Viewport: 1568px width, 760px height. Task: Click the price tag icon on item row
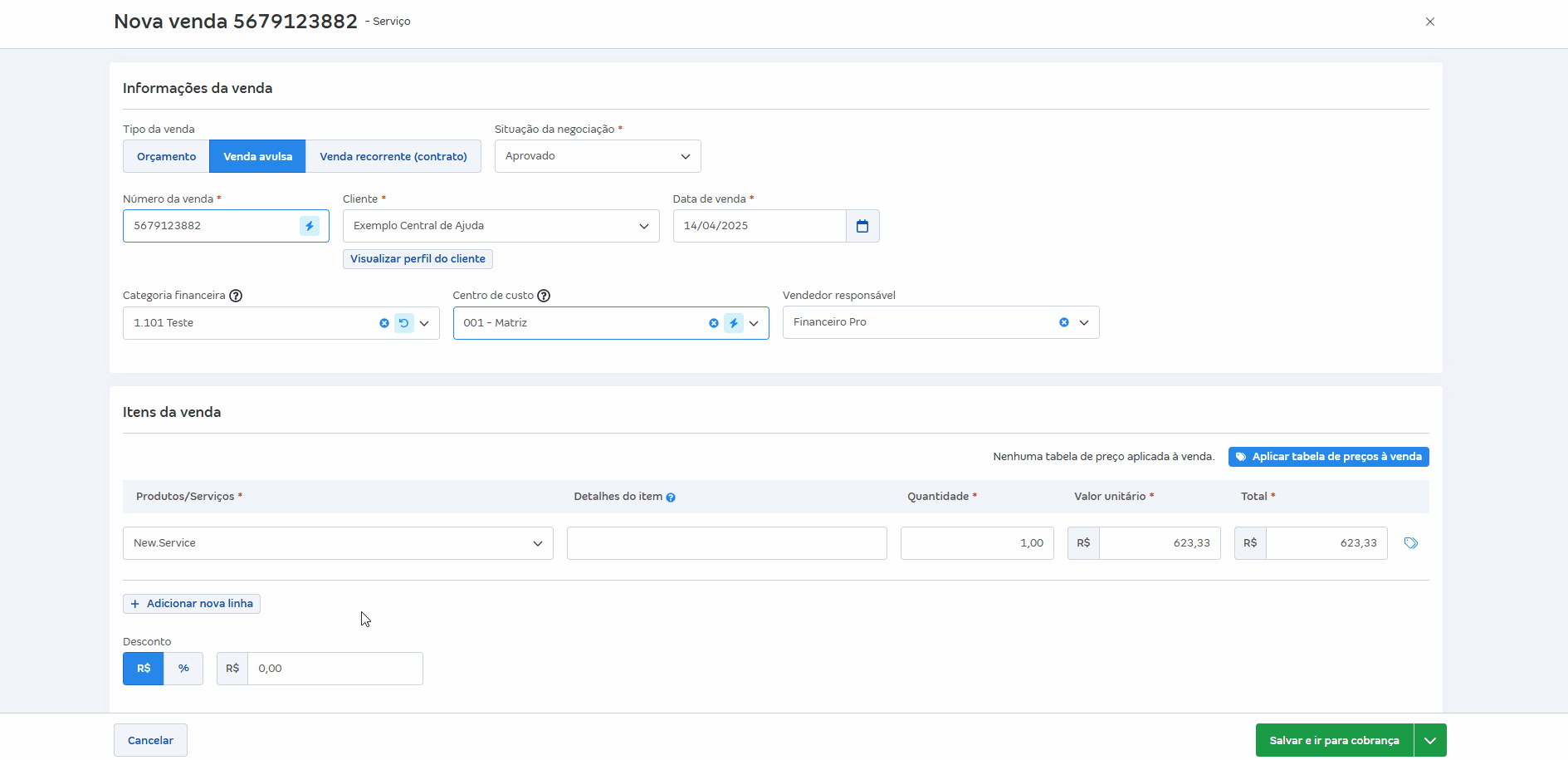tap(1410, 543)
